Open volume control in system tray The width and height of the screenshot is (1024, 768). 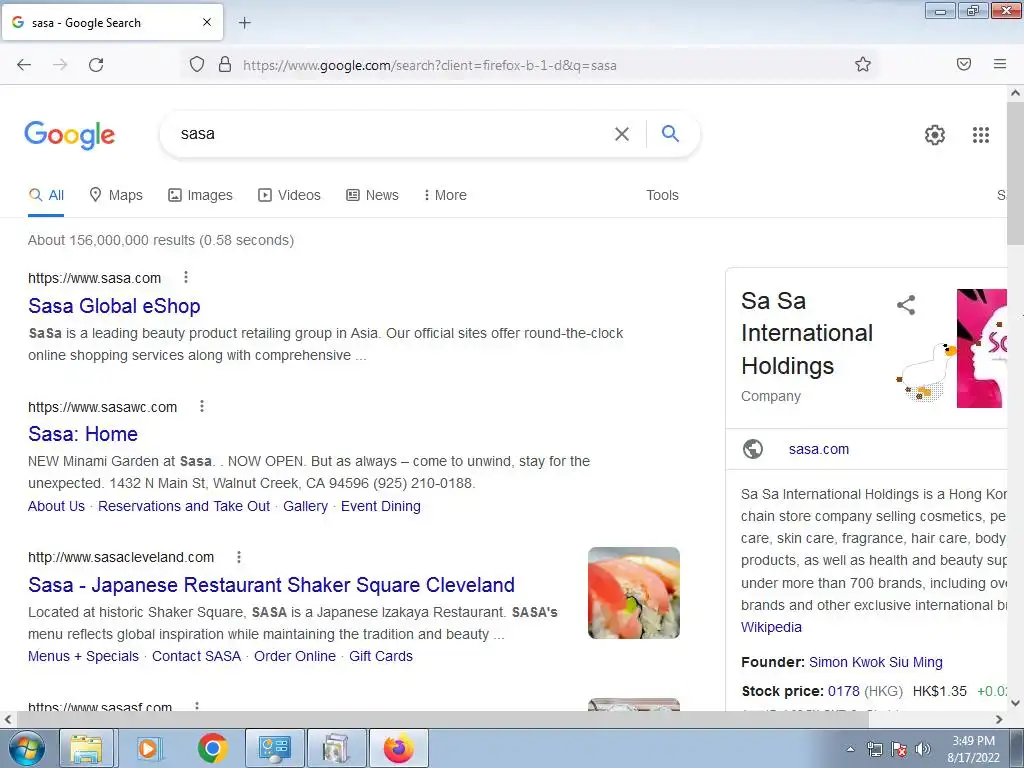click(923, 749)
